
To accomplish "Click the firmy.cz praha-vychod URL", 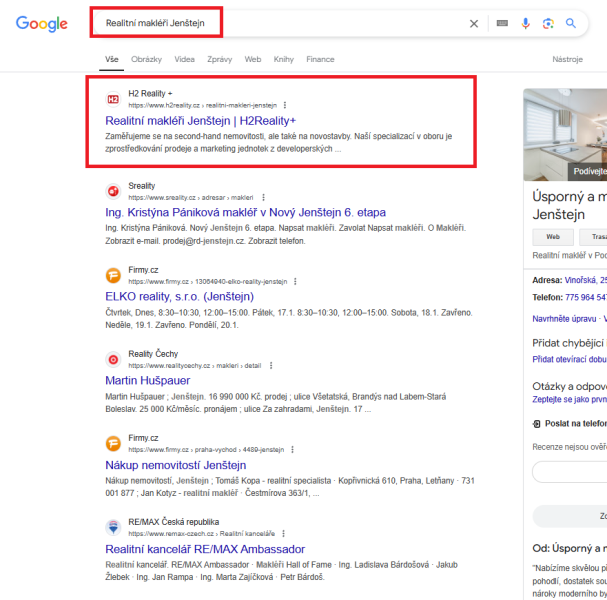I will tap(206, 449).
